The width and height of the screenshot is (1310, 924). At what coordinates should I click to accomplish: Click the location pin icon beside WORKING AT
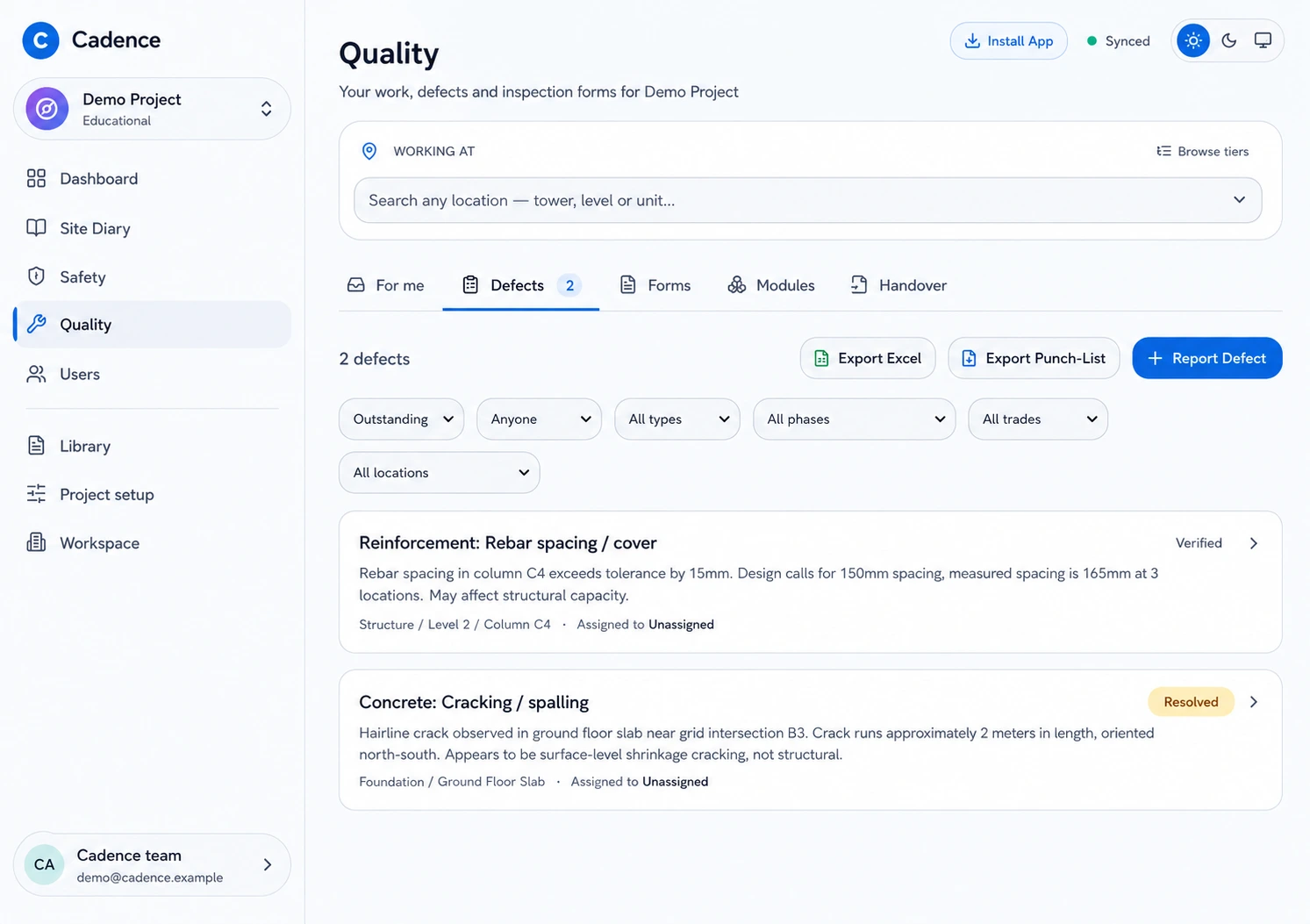click(x=369, y=151)
